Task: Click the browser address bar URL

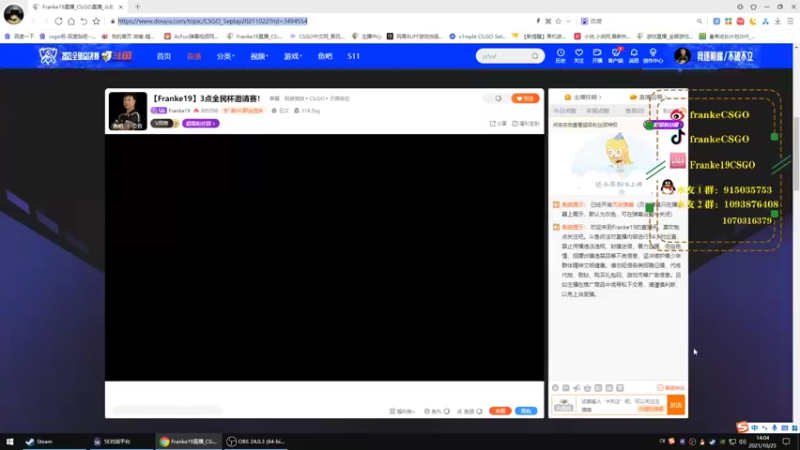Action: [212, 21]
